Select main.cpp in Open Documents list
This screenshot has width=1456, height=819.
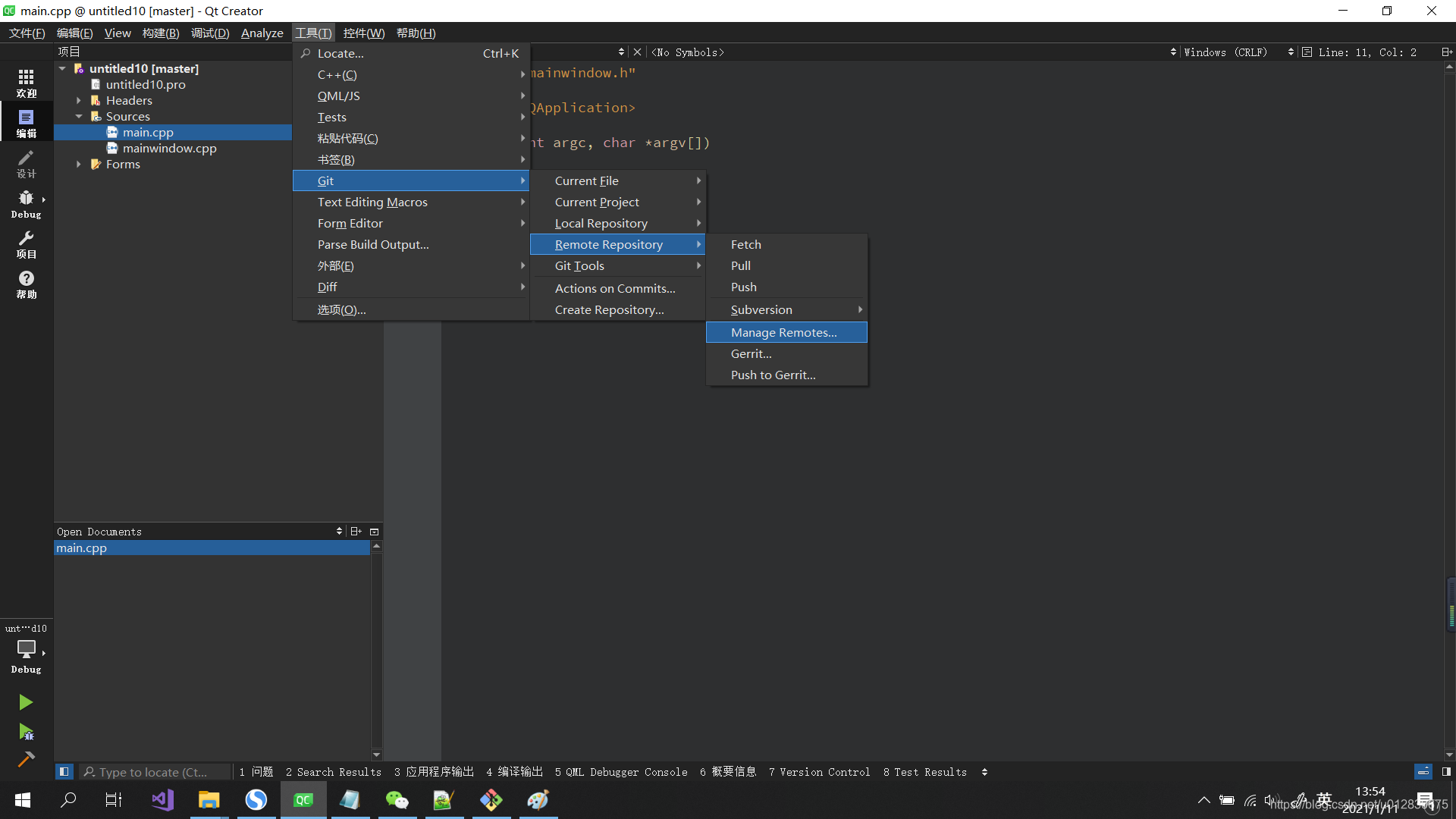click(x=212, y=548)
